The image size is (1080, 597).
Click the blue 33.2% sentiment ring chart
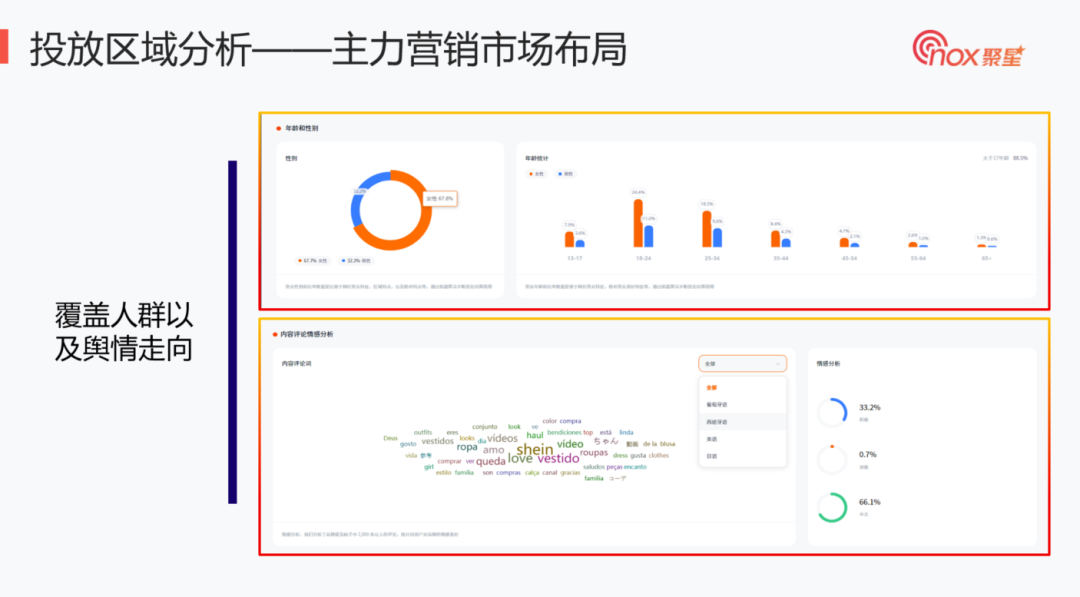coord(831,411)
